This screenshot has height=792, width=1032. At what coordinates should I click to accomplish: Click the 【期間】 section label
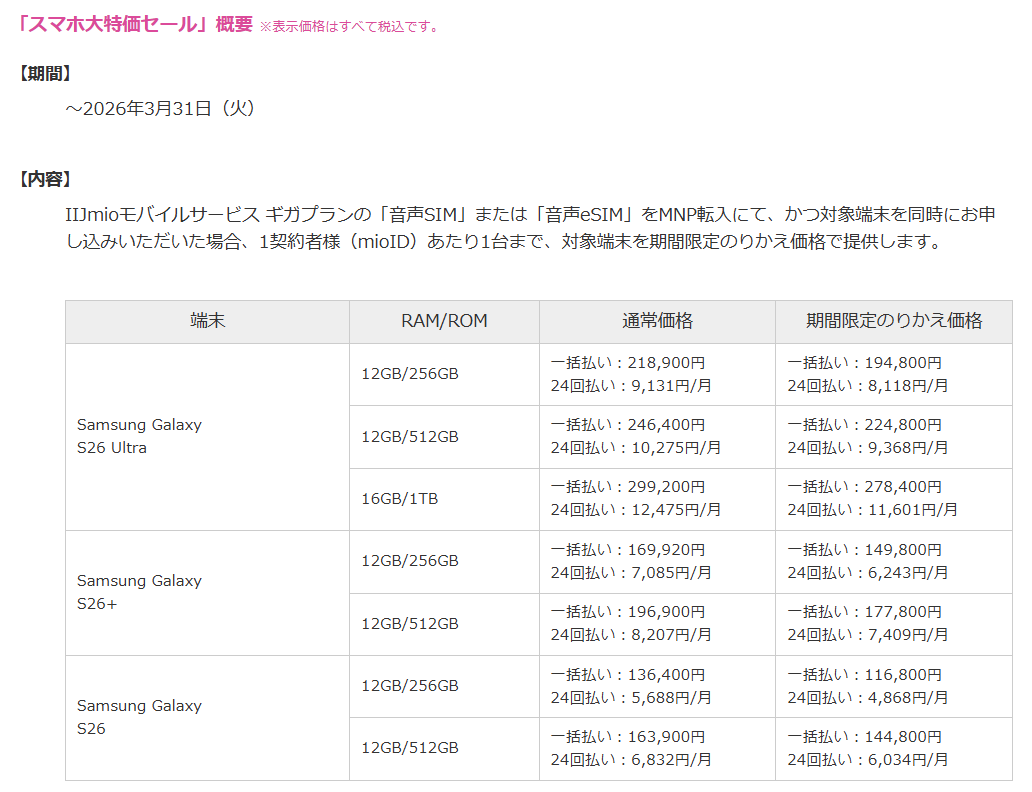pyautogui.click(x=45, y=73)
